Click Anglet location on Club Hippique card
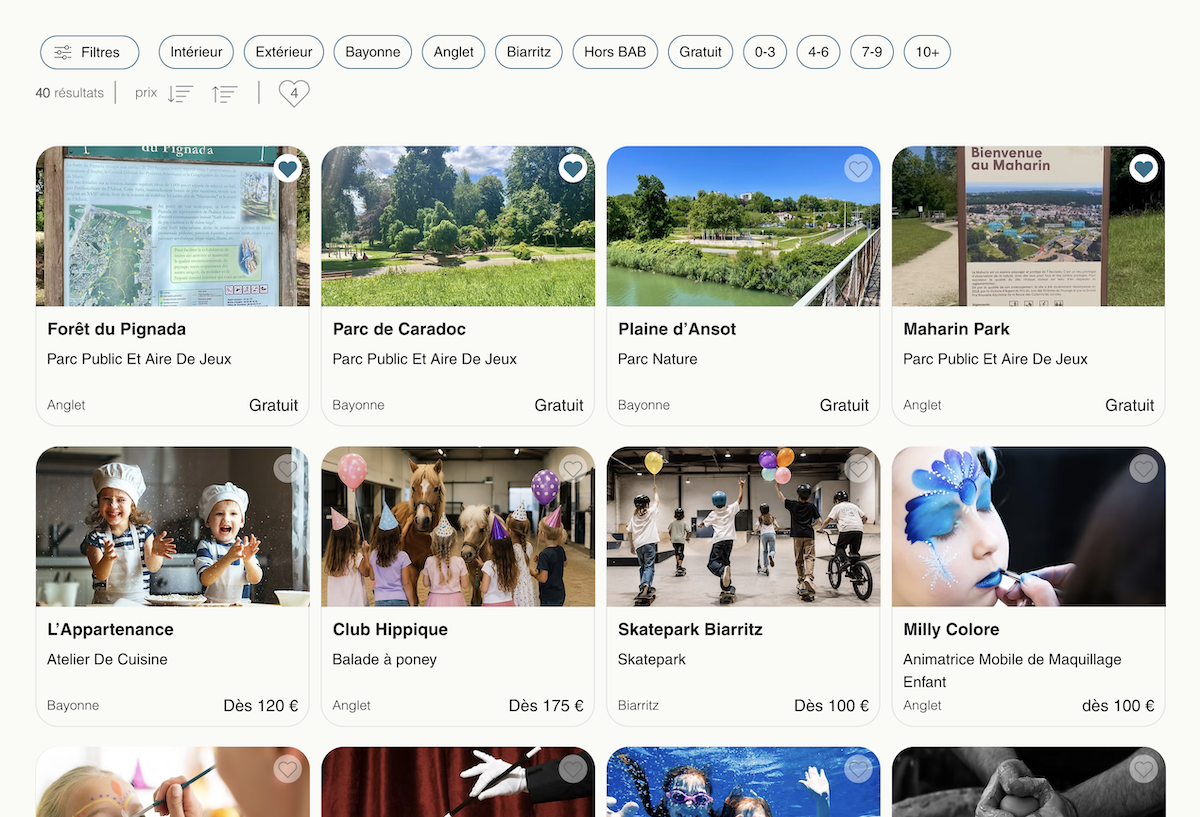The image size is (1200, 817). [x=352, y=705]
